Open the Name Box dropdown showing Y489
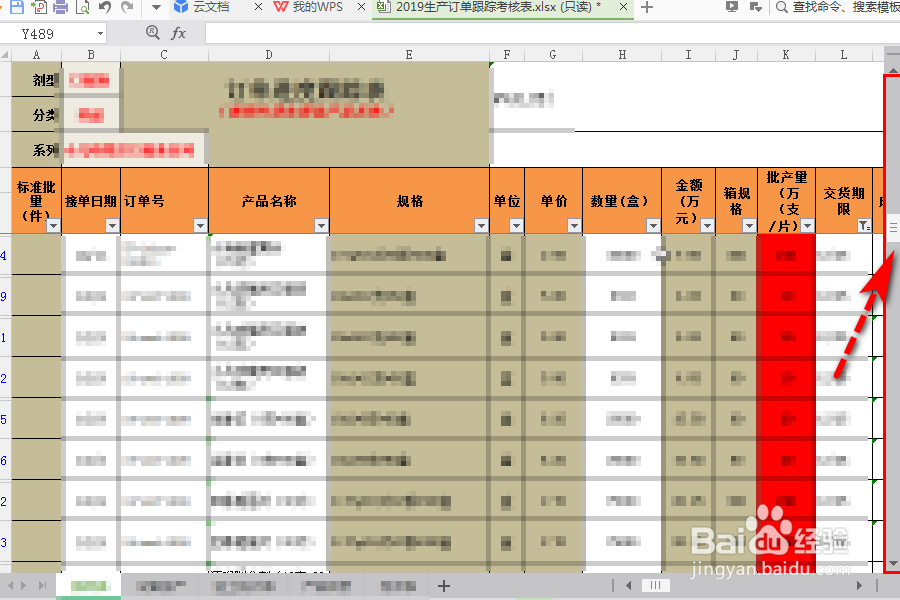This screenshot has width=900, height=600. 99,32
